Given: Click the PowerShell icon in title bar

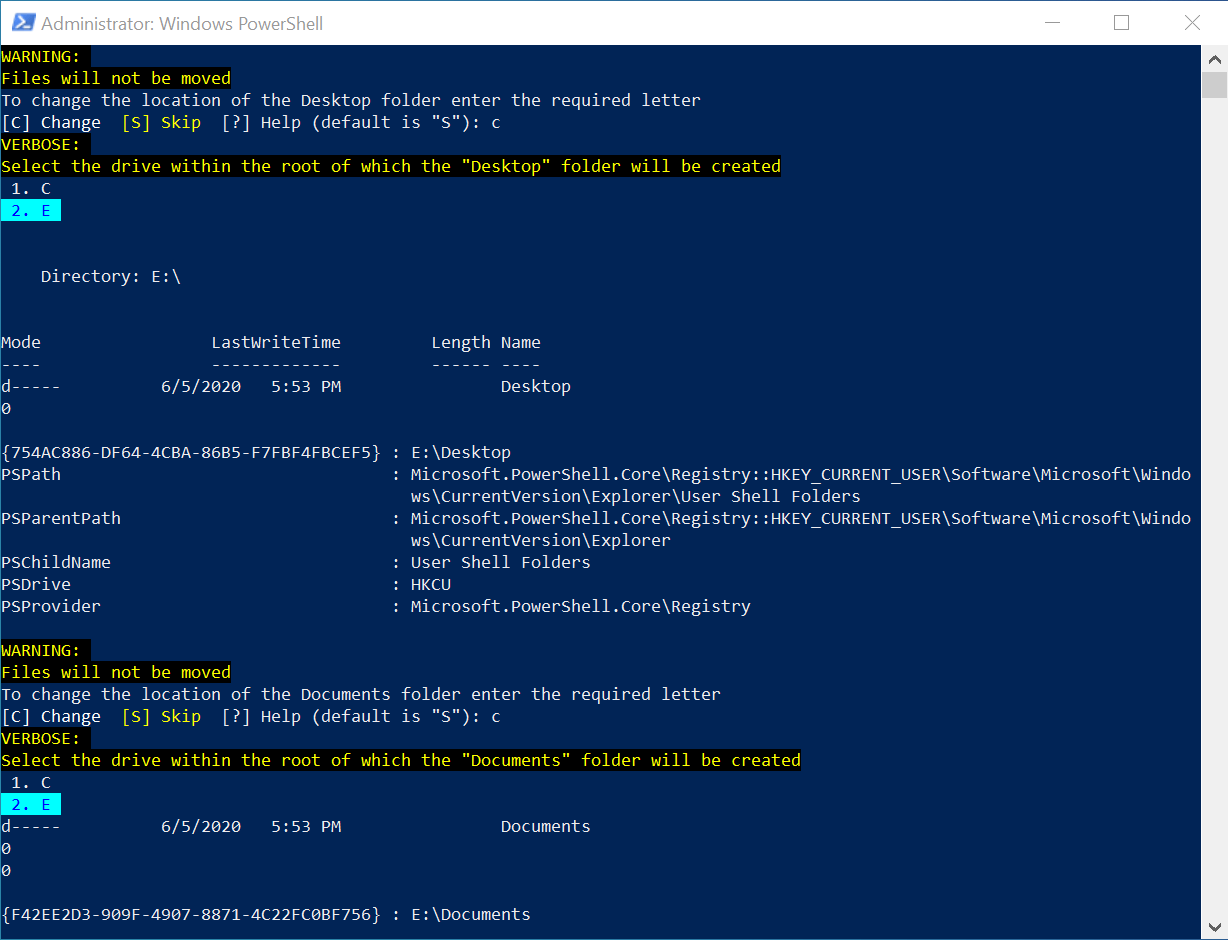Looking at the screenshot, I should coord(22,22).
